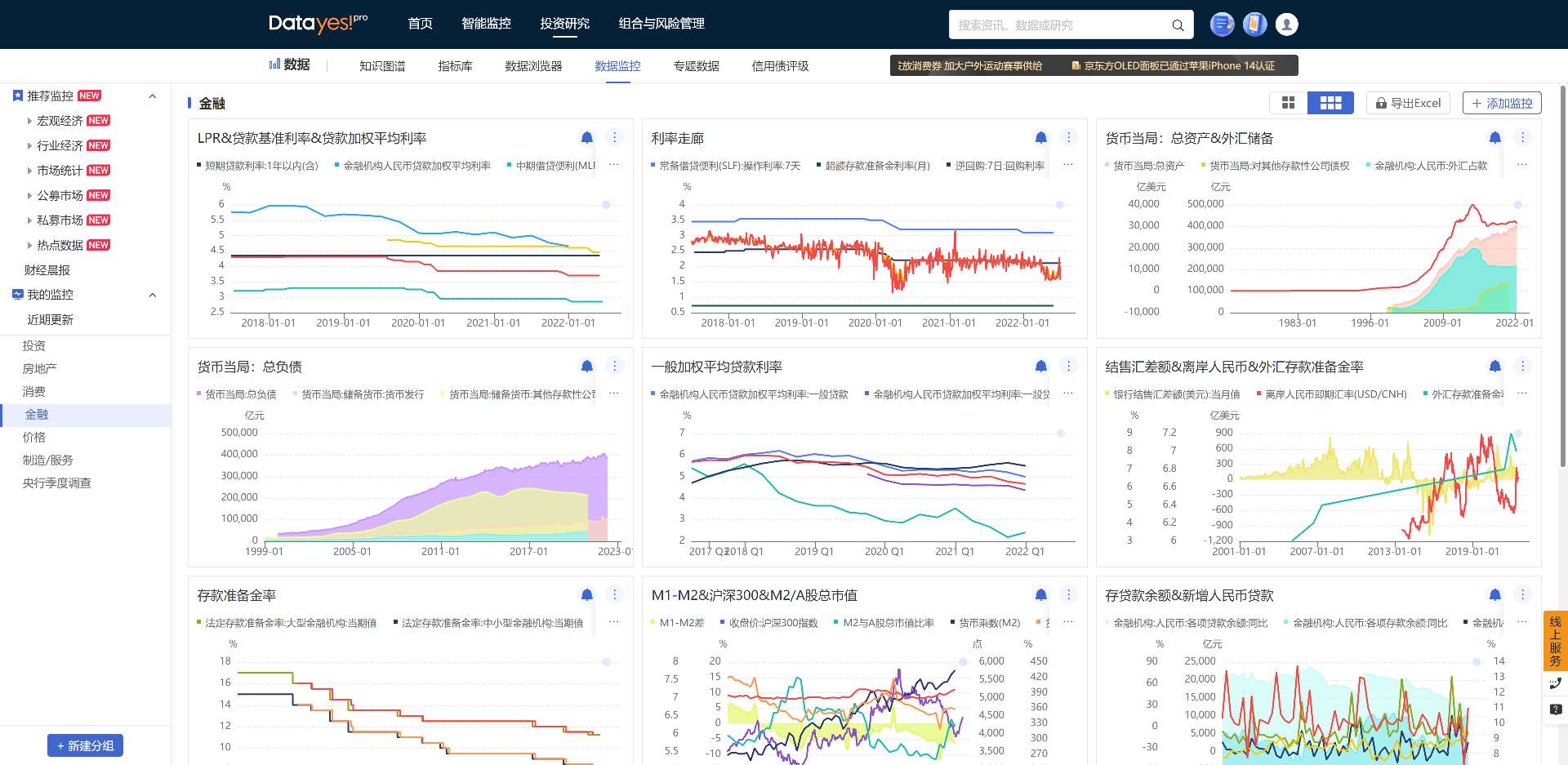This screenshot has height=765, width=1568.
Task: Switch to the three-column grid layout
Action: tap(1331, 103)
